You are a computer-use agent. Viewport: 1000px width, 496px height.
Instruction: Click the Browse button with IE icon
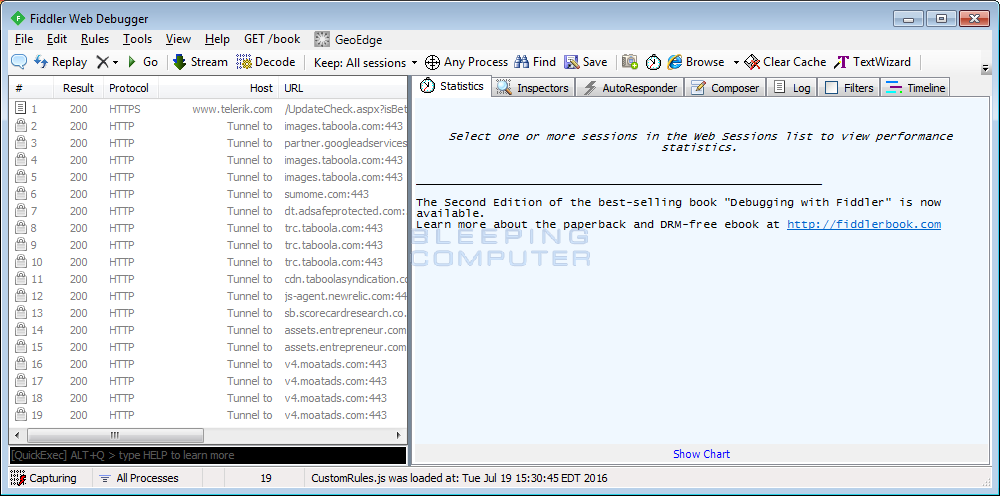696,62
